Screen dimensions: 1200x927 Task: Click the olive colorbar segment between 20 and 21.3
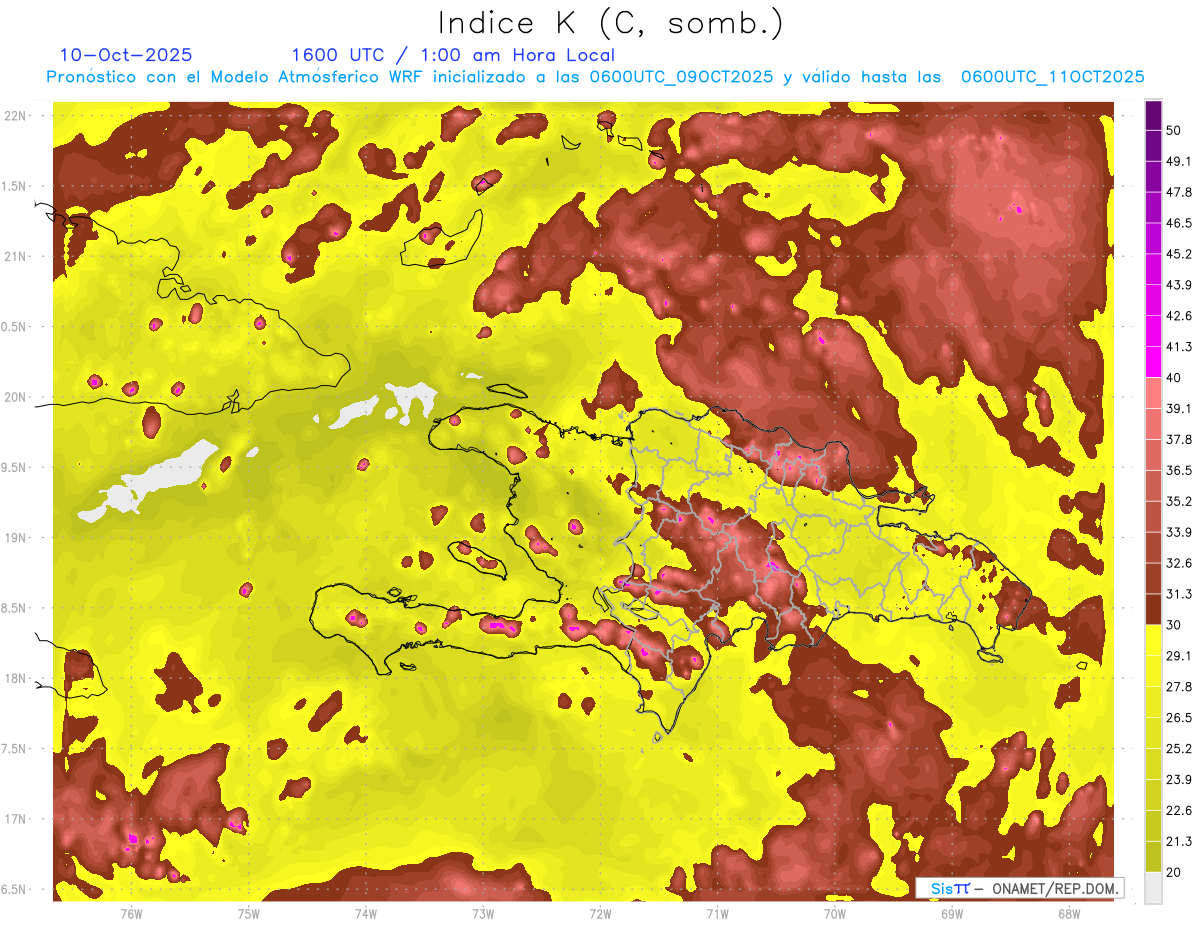(1153, 857)
